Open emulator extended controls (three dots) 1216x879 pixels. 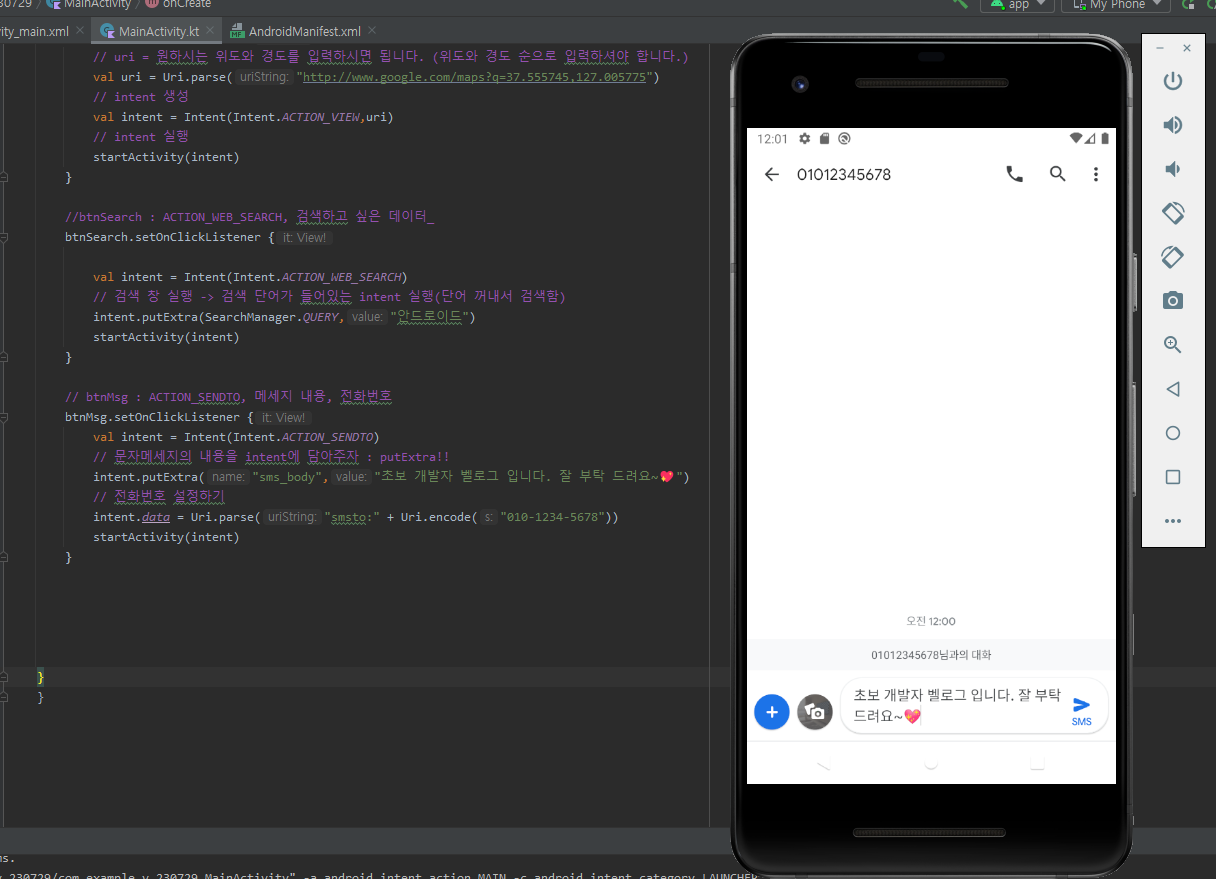1173,521
